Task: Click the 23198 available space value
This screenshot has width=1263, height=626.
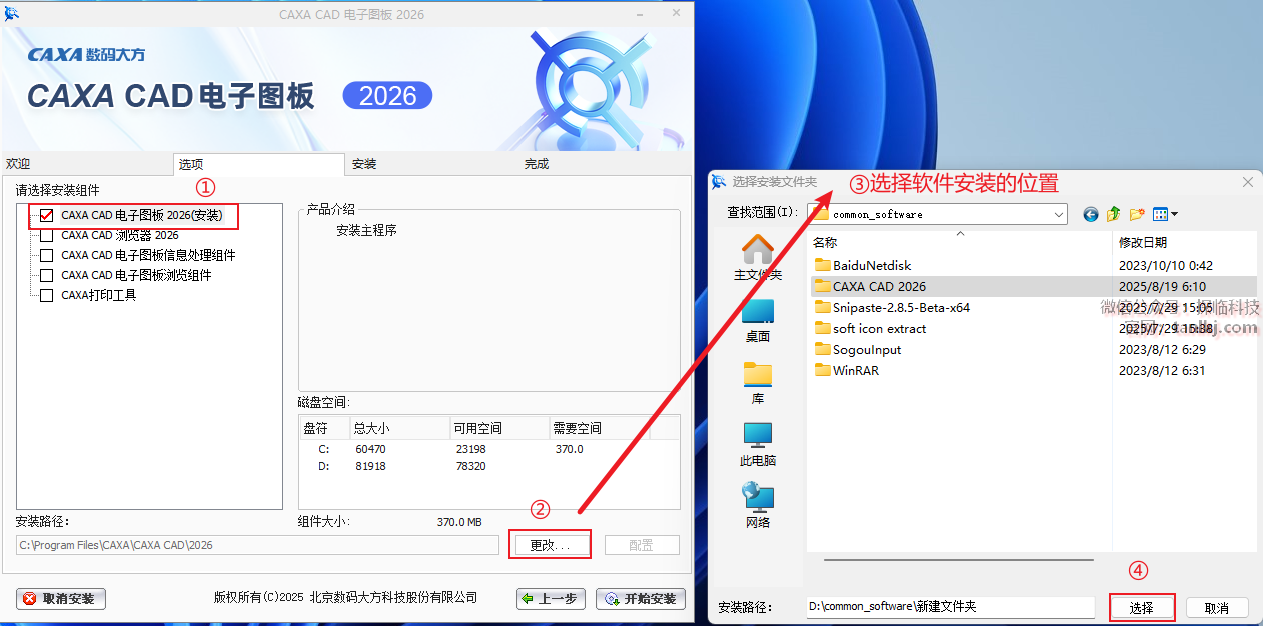Action: [x=469, y=449]
